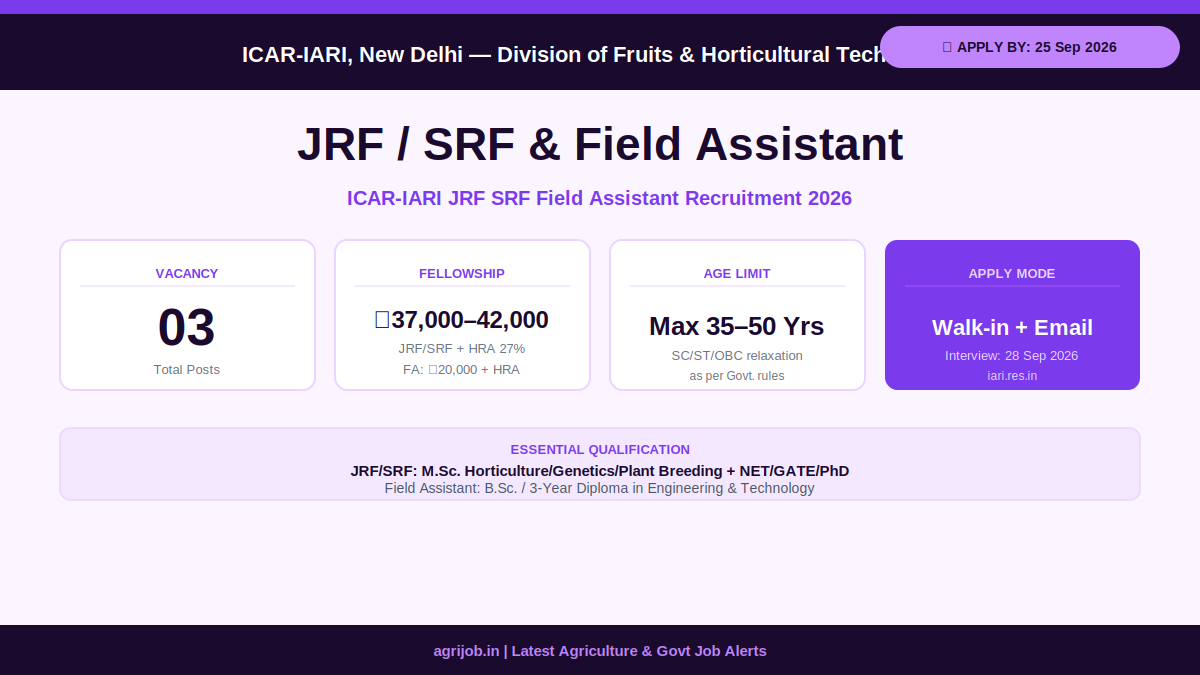This screenshot has height=675, width=1200.
Task: Click the Walk-in + Email text
Action: [x=1012, y=327]
